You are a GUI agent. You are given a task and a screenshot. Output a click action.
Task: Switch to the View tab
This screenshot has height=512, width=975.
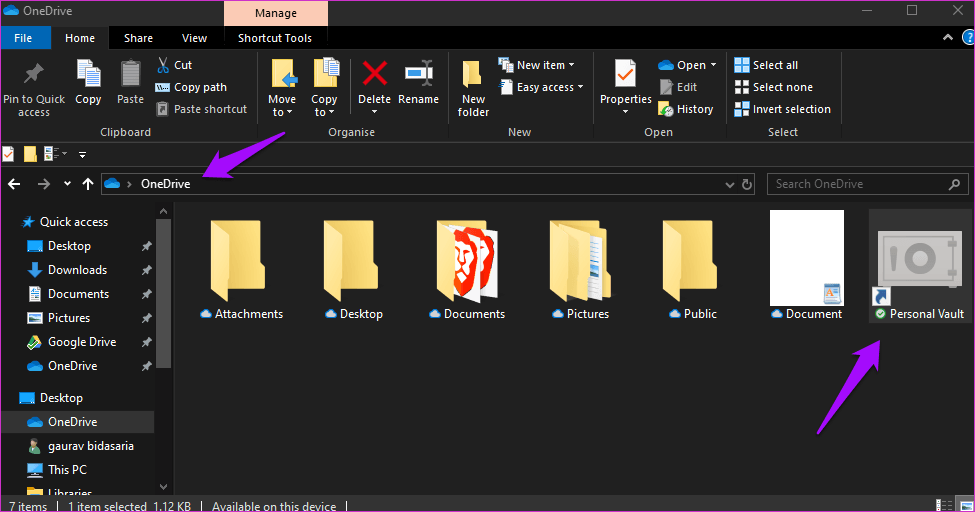[x=194, y=38]
